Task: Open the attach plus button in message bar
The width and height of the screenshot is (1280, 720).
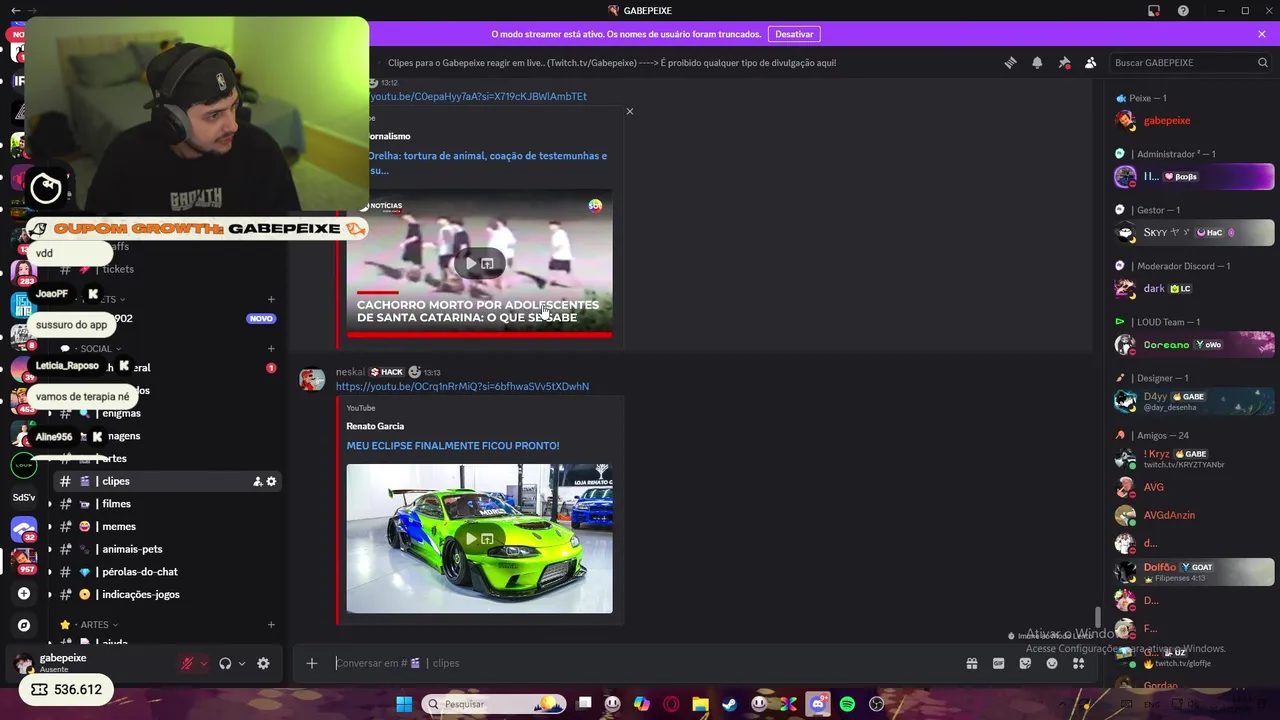Action: [x=312, y=663]
